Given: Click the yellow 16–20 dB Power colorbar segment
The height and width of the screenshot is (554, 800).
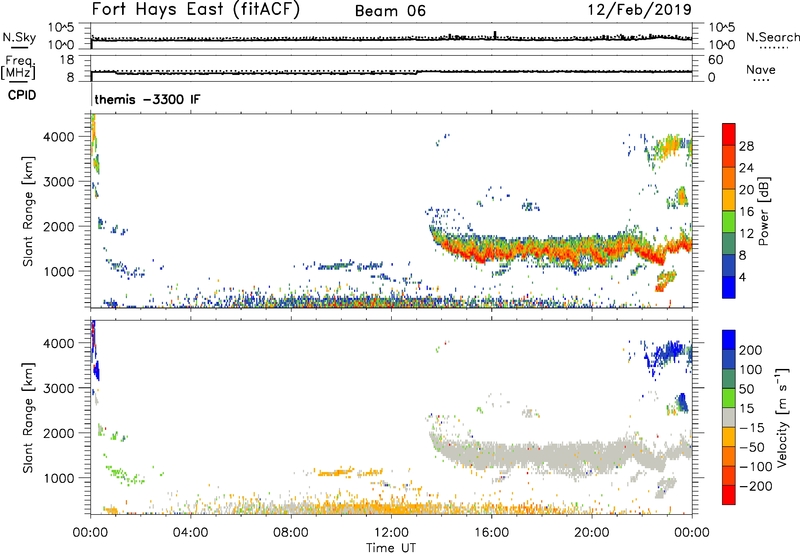Looking at the screenshot, I should pos(729,199).
